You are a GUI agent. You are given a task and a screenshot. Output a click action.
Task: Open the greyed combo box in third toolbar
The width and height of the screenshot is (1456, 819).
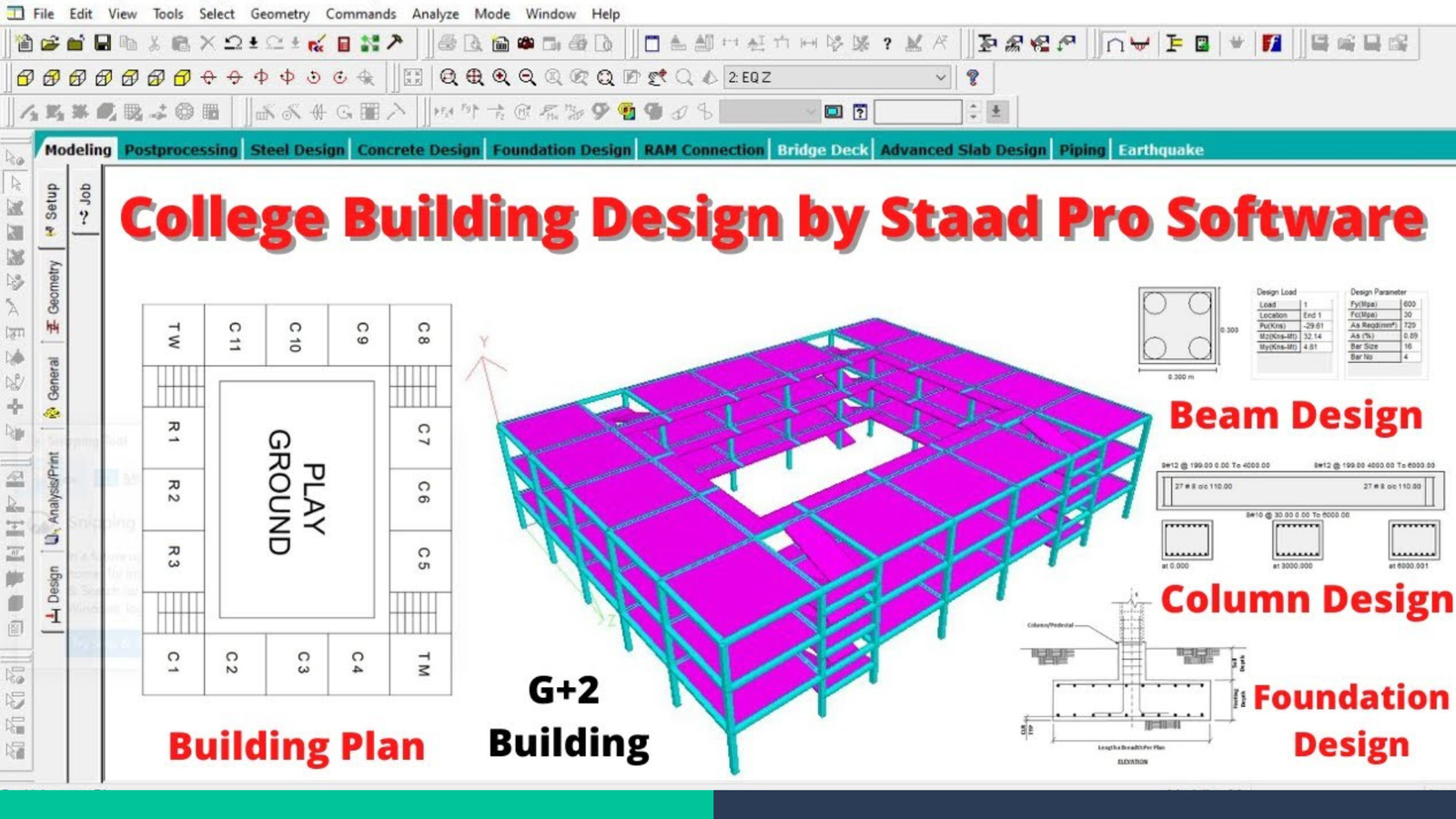(x=769, y=112)
